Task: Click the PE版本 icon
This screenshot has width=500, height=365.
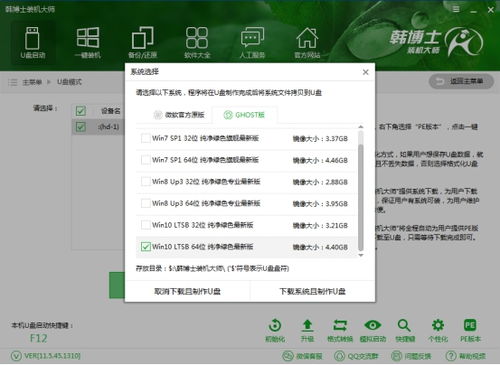Action: [x=470, y=325]
